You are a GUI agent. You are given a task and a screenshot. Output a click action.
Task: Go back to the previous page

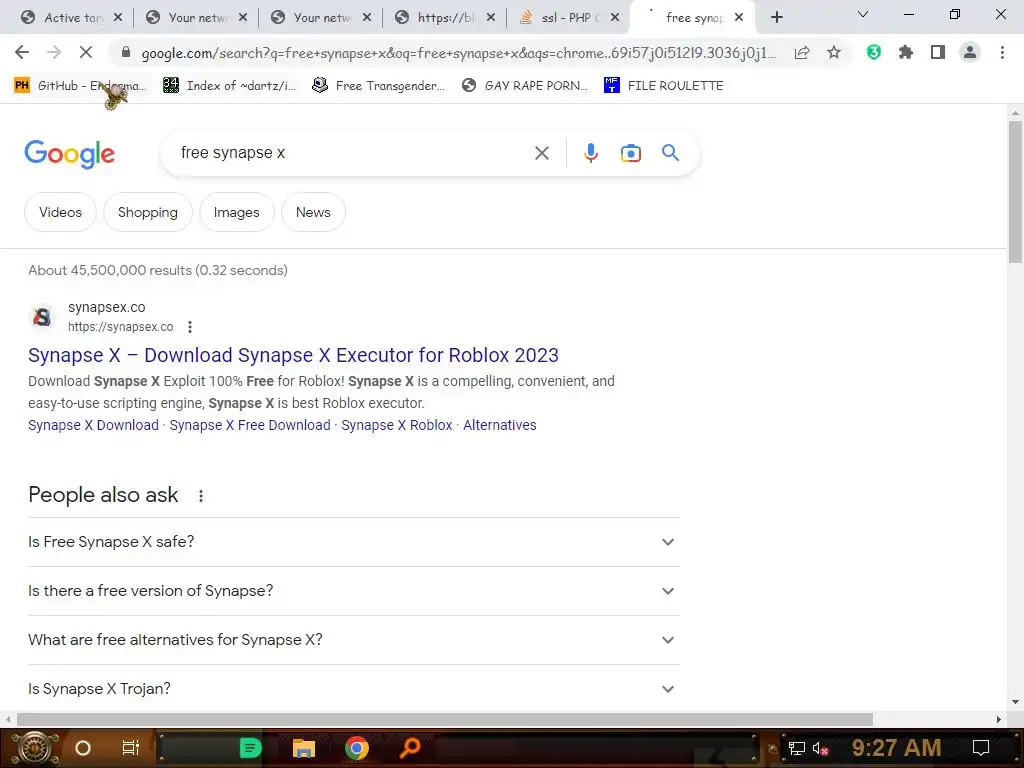(22, 52)
